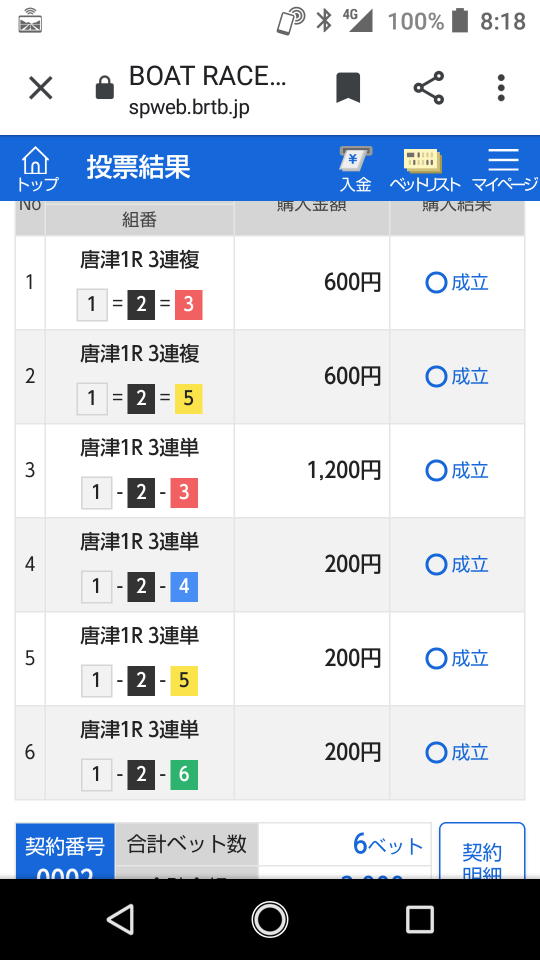
Task: Tap the 成立 status in row 3
Action: click(457, 470)
